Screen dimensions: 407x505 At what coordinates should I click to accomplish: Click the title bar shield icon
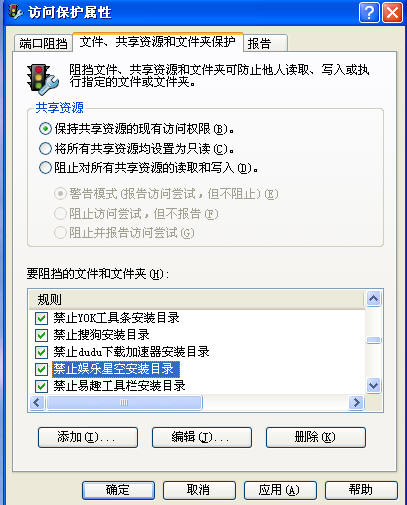pos(15,12)
